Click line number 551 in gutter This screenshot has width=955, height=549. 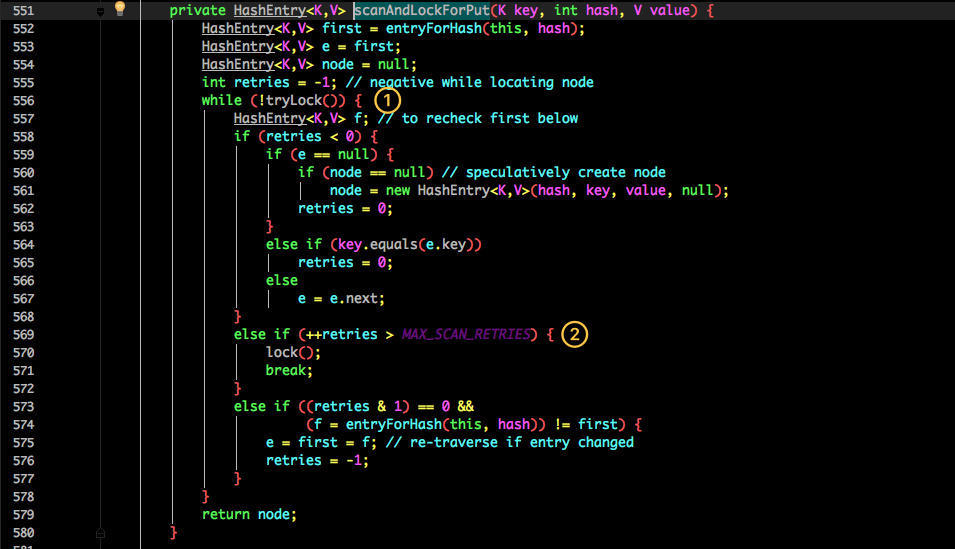click(x=24, y=10)
